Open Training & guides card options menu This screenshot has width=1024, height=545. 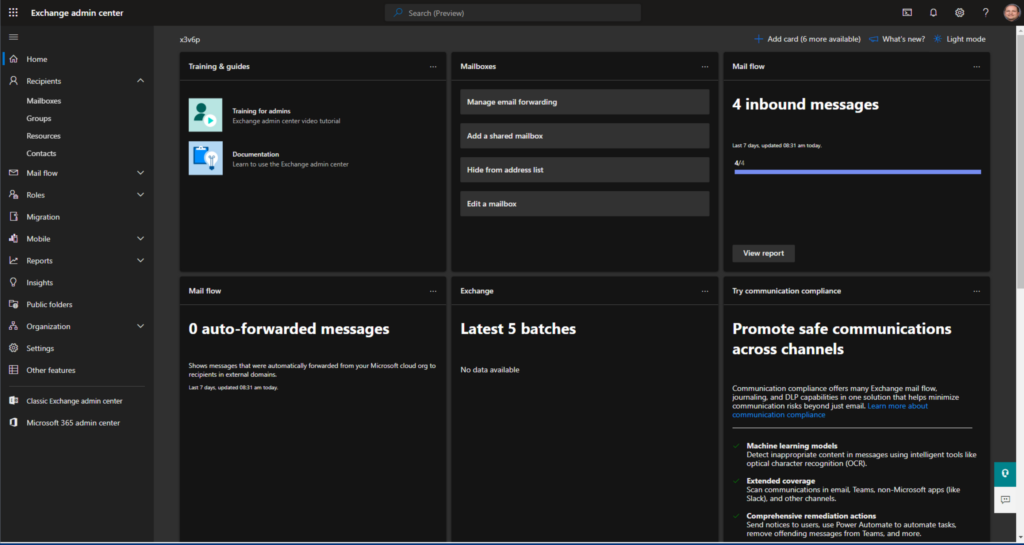click(433, 67)
